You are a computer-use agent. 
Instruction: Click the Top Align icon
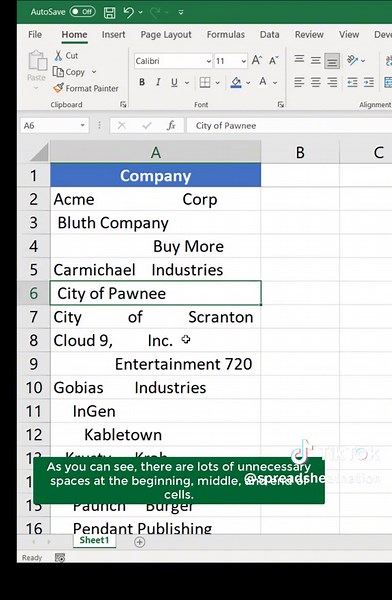[x=299, y=59]
